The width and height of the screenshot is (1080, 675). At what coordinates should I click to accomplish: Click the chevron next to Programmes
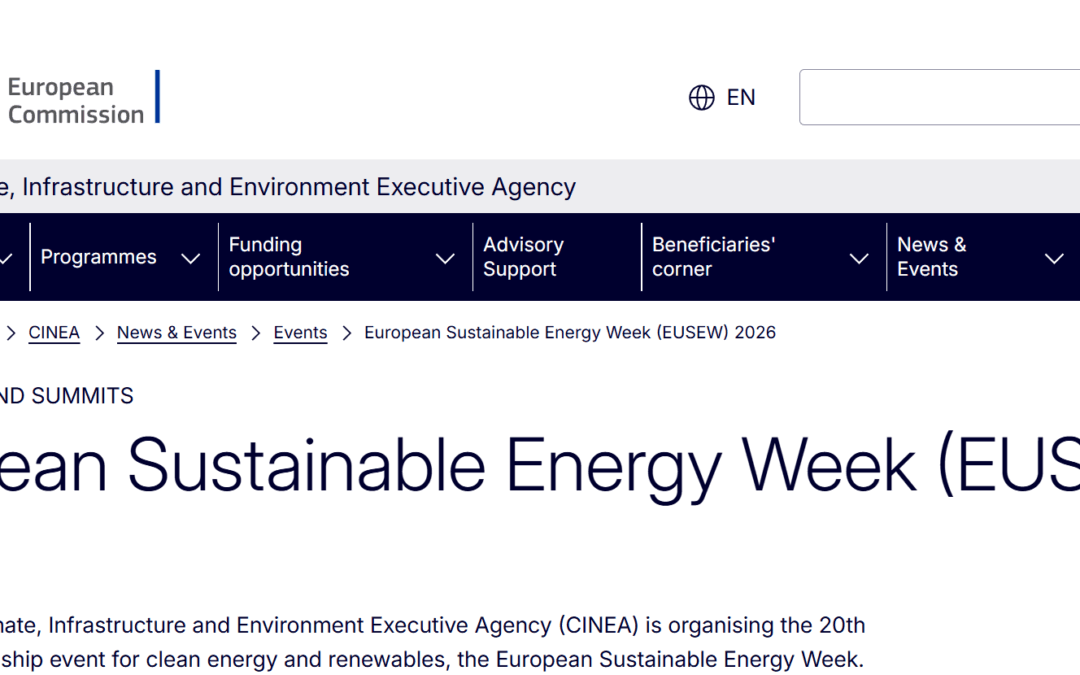tap(191, 258)
